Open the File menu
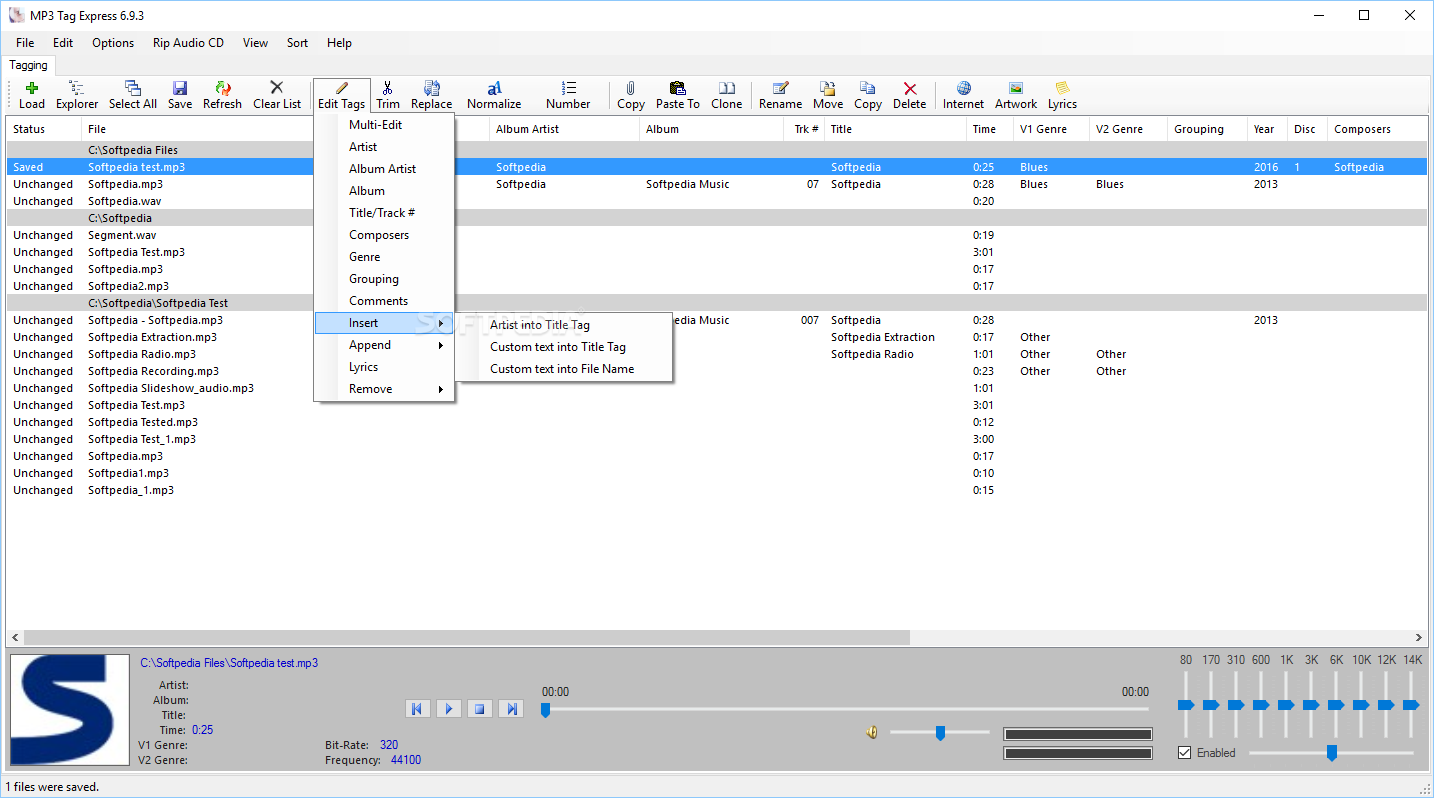Screen dimensions: 1434x798 25,43
